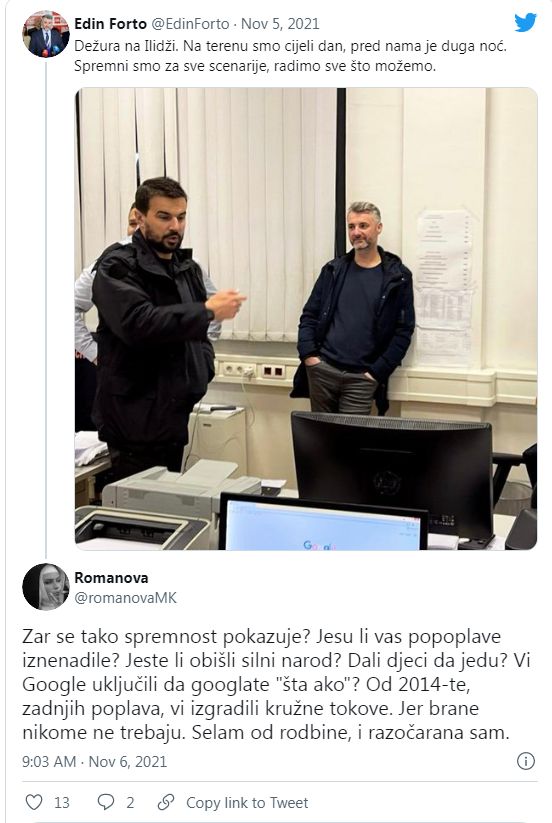Image resolution: width=552 pixels, height=823 pixels.
Task: Click the 2 replies count
Action: (130, 803)
